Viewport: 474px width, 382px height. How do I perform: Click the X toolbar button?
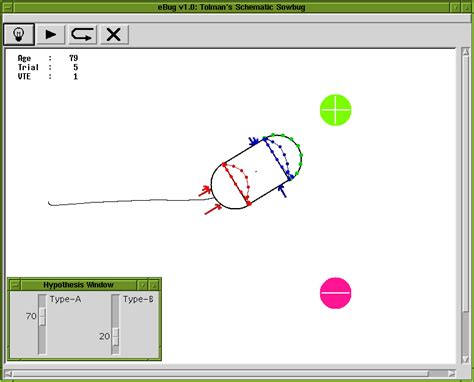click(114, 34)
